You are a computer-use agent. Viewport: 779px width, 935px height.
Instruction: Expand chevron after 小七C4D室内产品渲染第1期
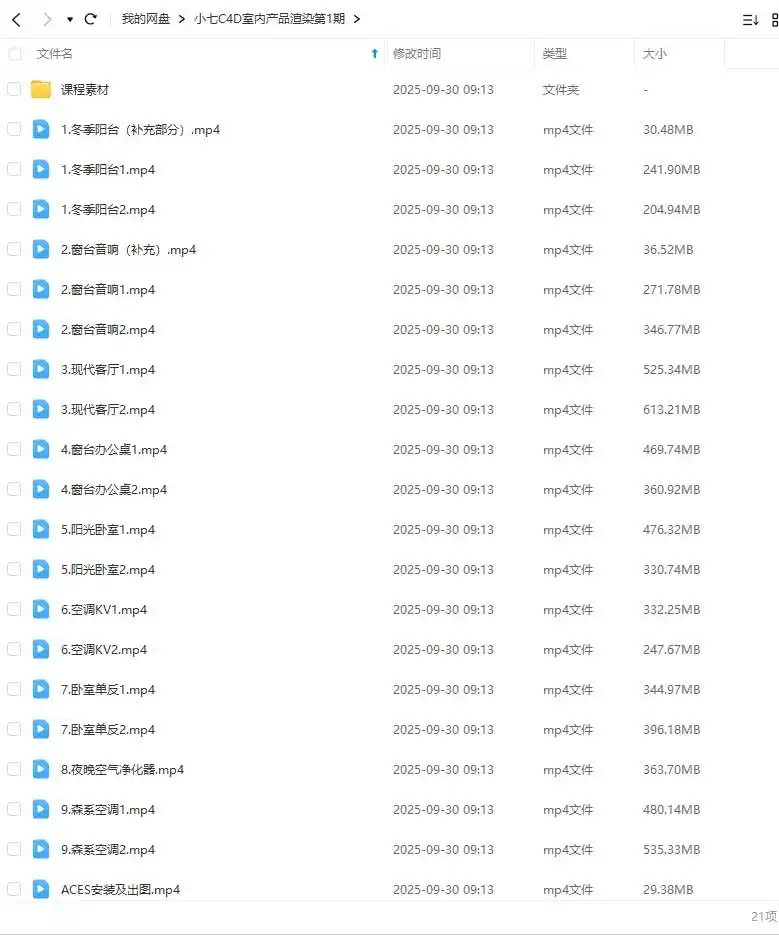click(x=357, y=19)
